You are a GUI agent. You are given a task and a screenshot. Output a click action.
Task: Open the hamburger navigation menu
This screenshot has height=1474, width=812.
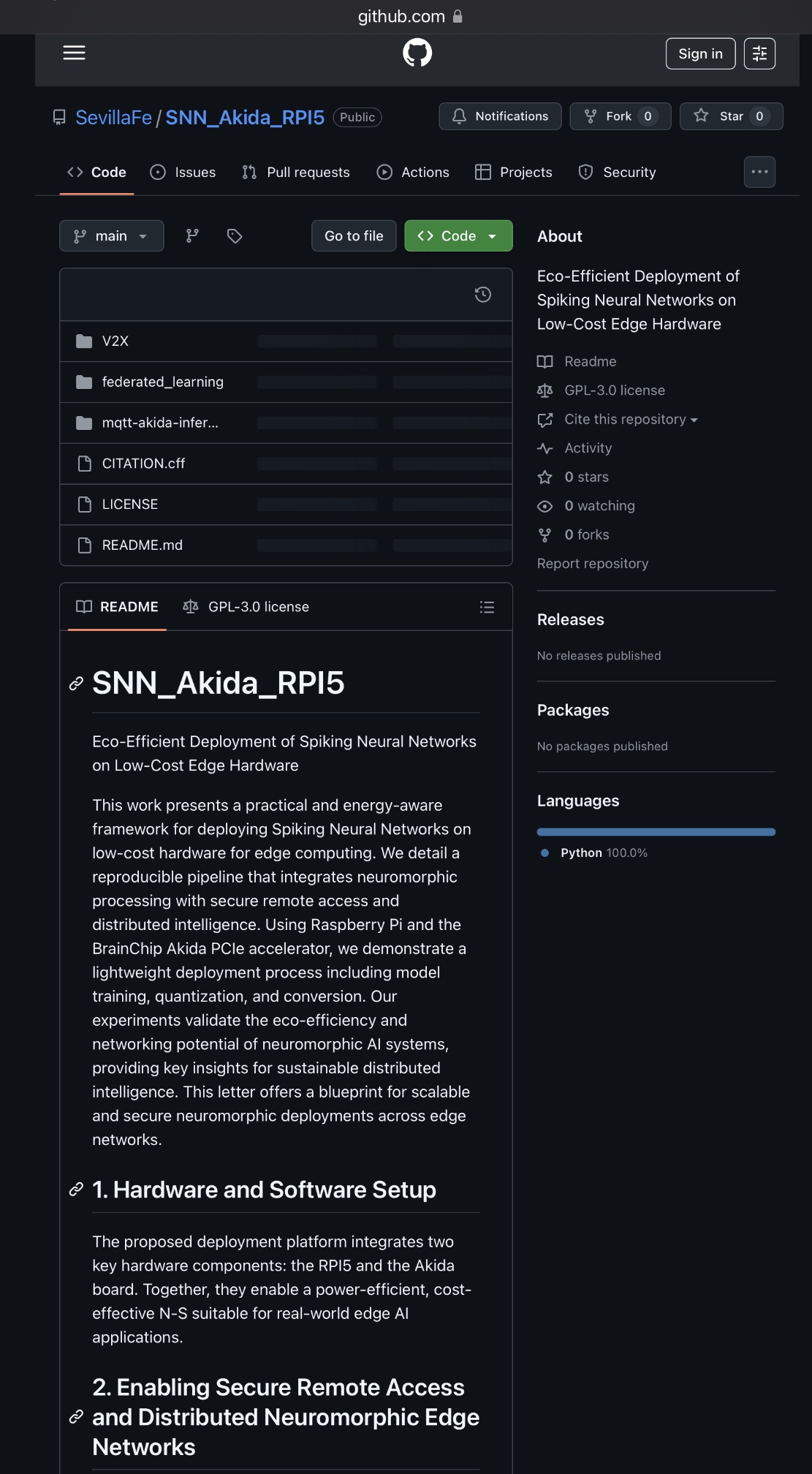(74, 53)
